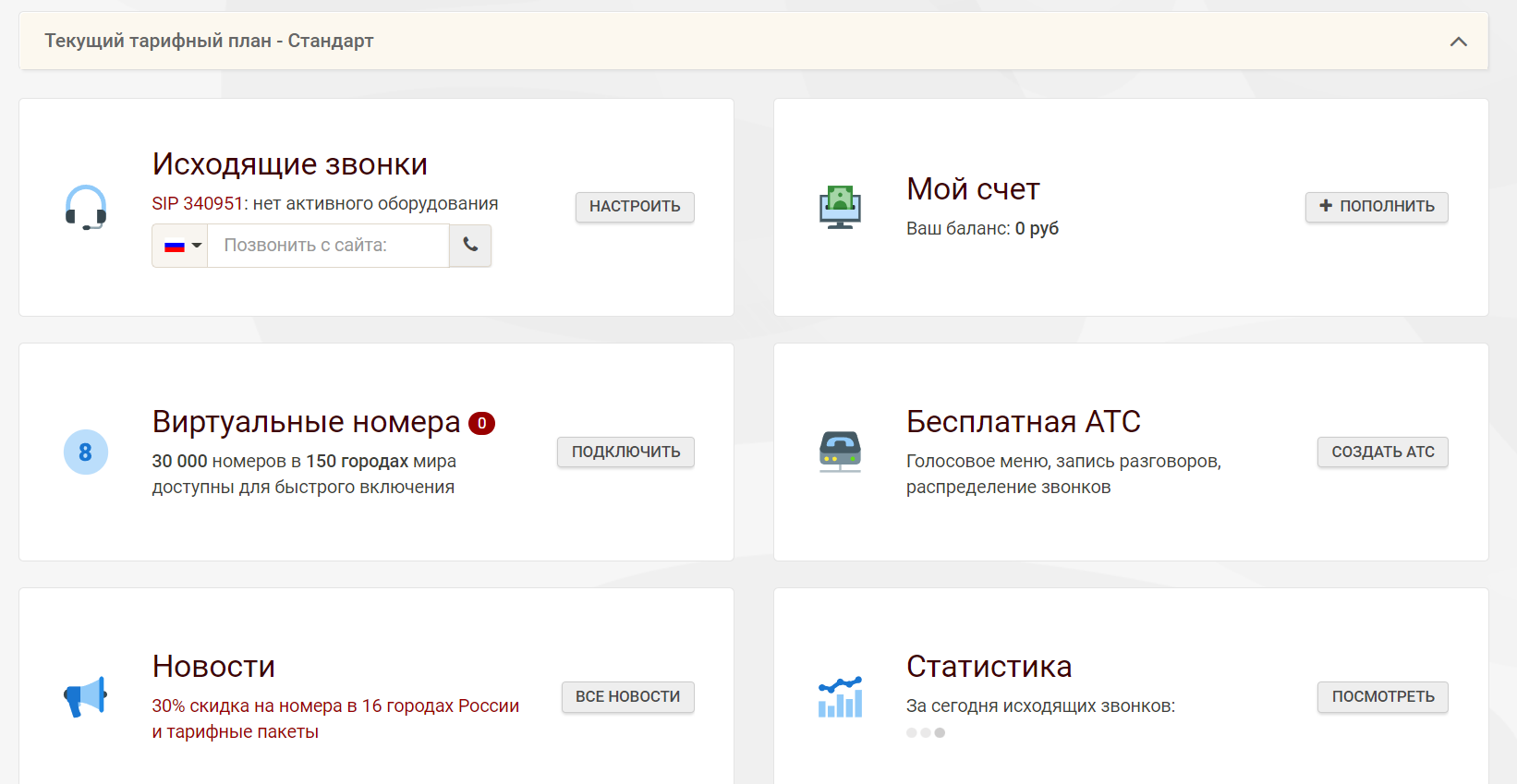
Task: Focus the 'Позвонить с сайта' phone input
Action: tap(328, 246)
